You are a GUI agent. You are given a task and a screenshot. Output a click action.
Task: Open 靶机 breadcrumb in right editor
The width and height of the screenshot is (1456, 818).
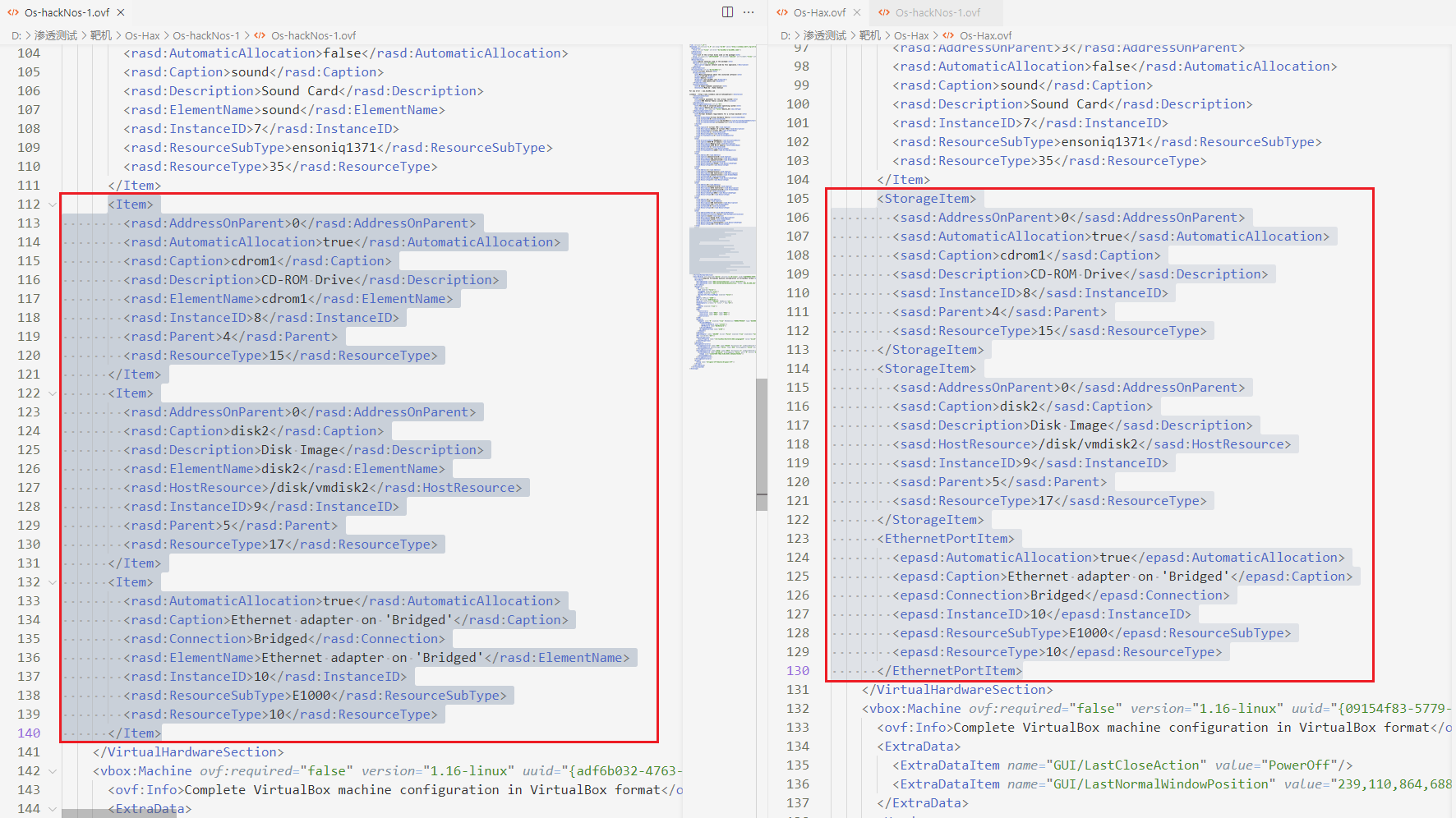pos(870,35)
